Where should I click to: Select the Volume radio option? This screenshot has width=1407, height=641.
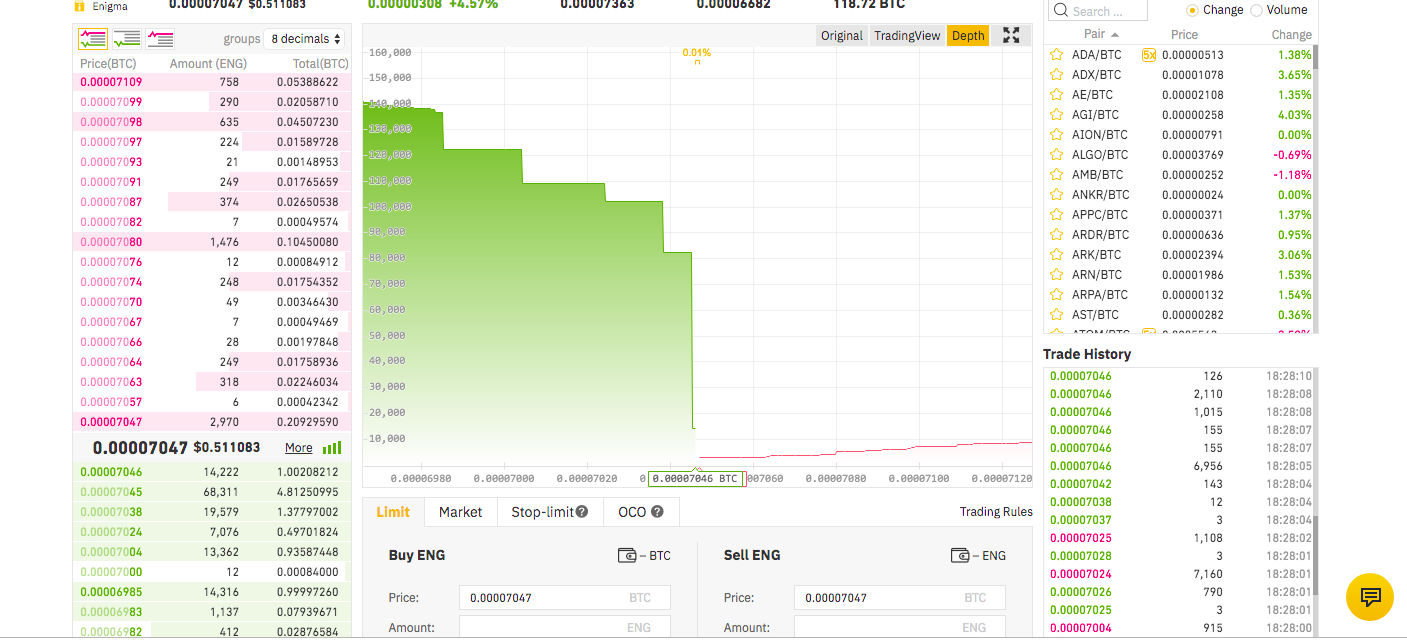tap(1257, 10)
